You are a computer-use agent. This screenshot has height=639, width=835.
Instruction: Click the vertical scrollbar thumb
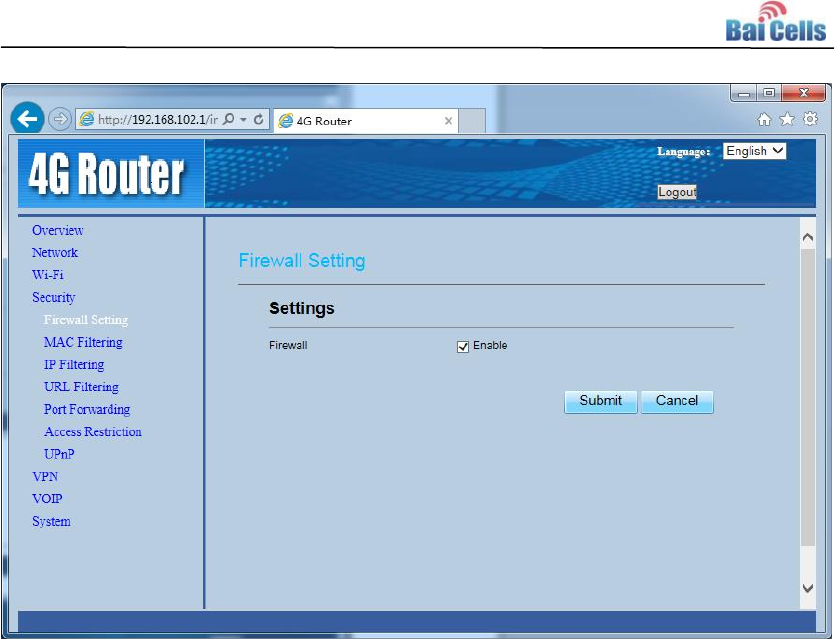(x=807, y=397)
